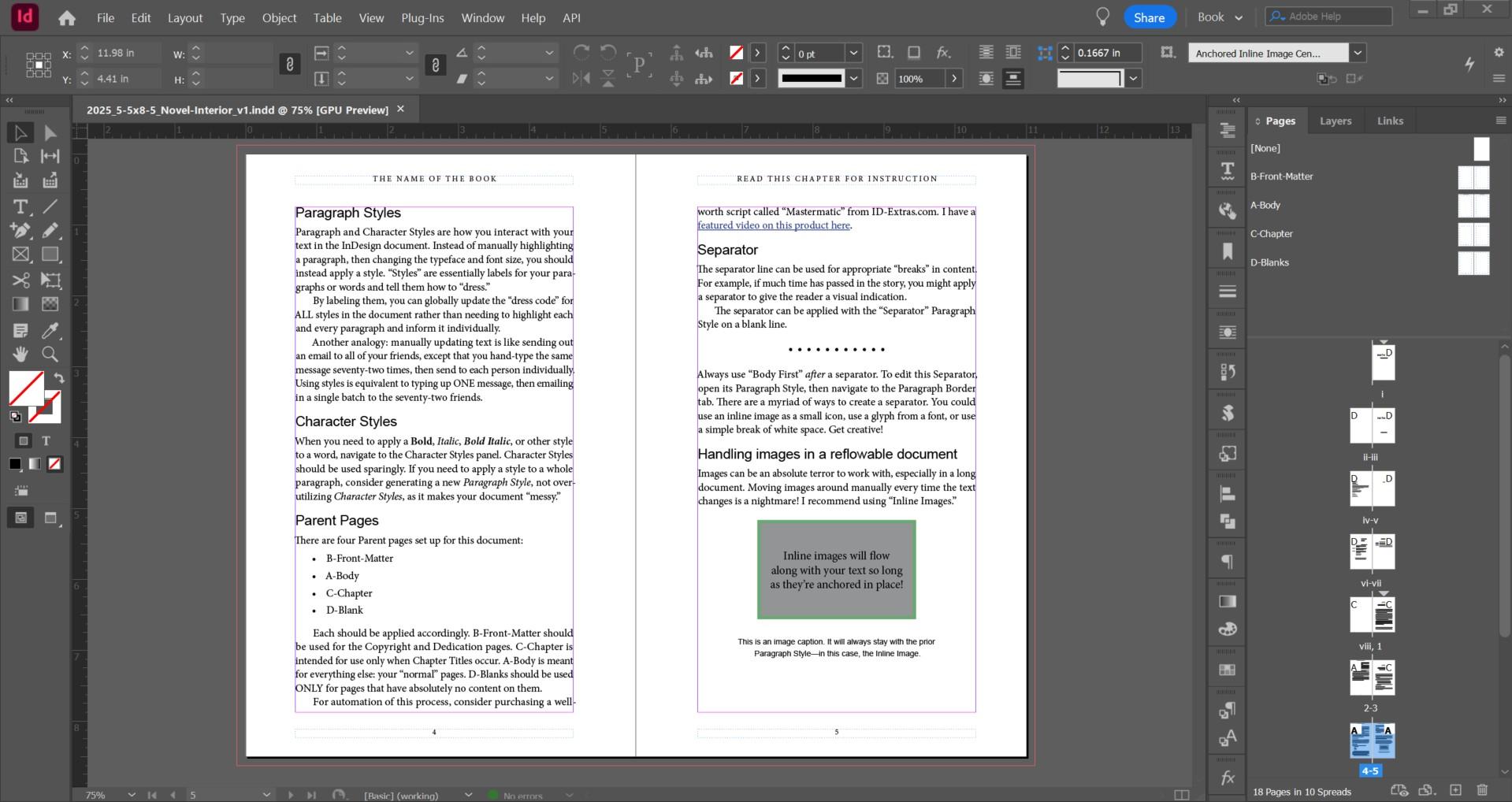1512x802 pixels.
Task: Select the Type tool
Action: [20, 206]
